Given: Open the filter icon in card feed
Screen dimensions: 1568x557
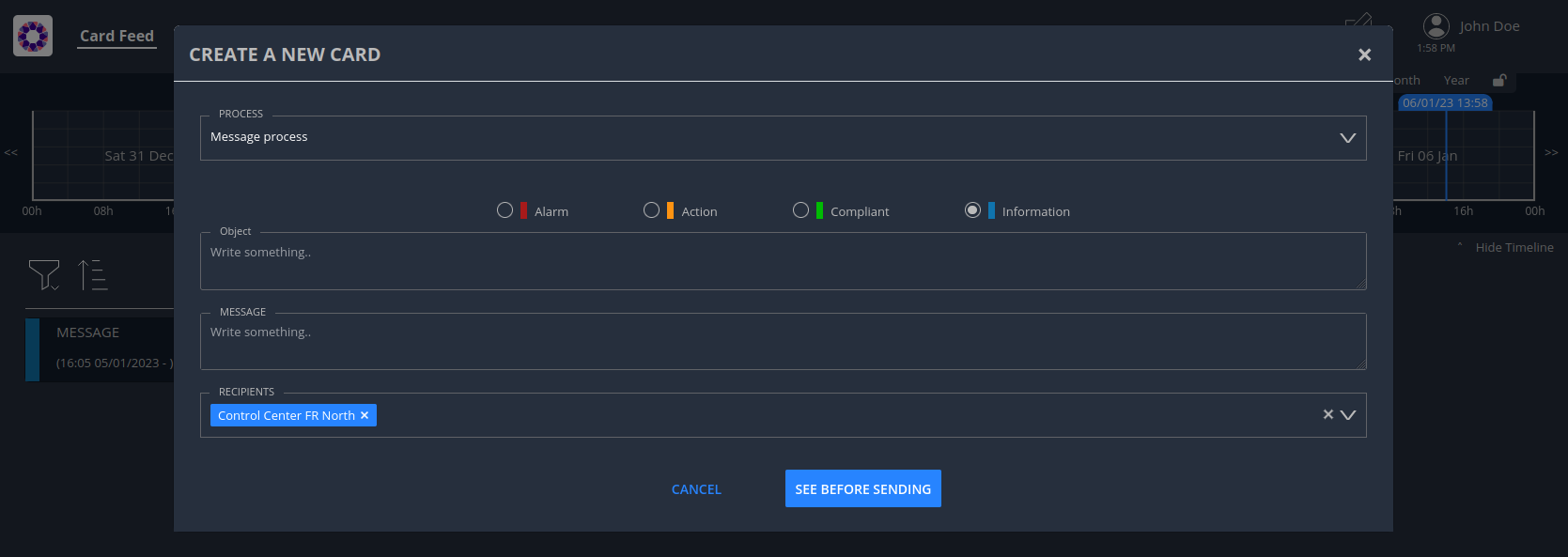Looking at the screenshot, I should point(43,274).
